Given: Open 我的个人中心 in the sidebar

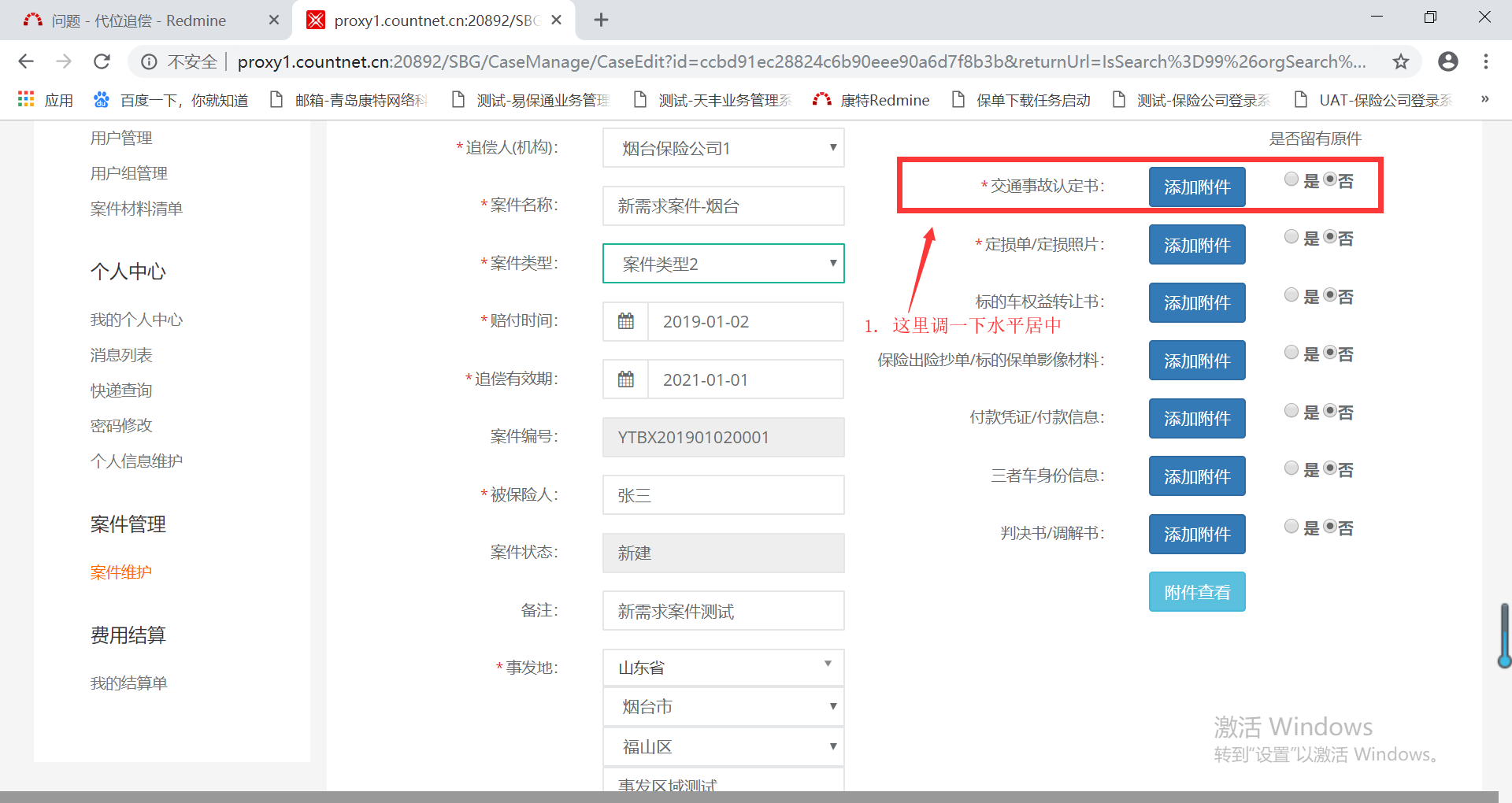Looking at the screenshot, I should coord(136,320).
